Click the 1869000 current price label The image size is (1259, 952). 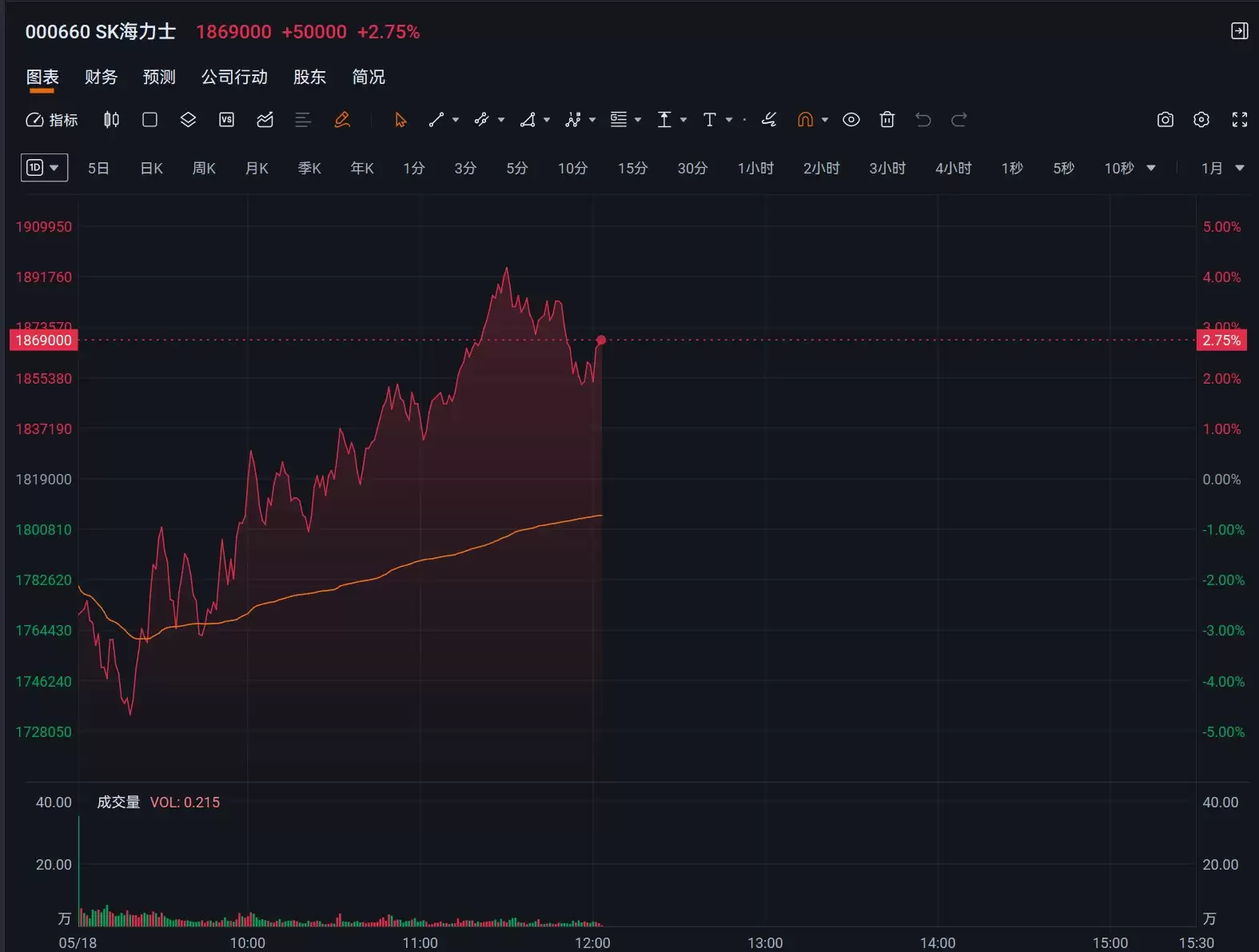43,341
